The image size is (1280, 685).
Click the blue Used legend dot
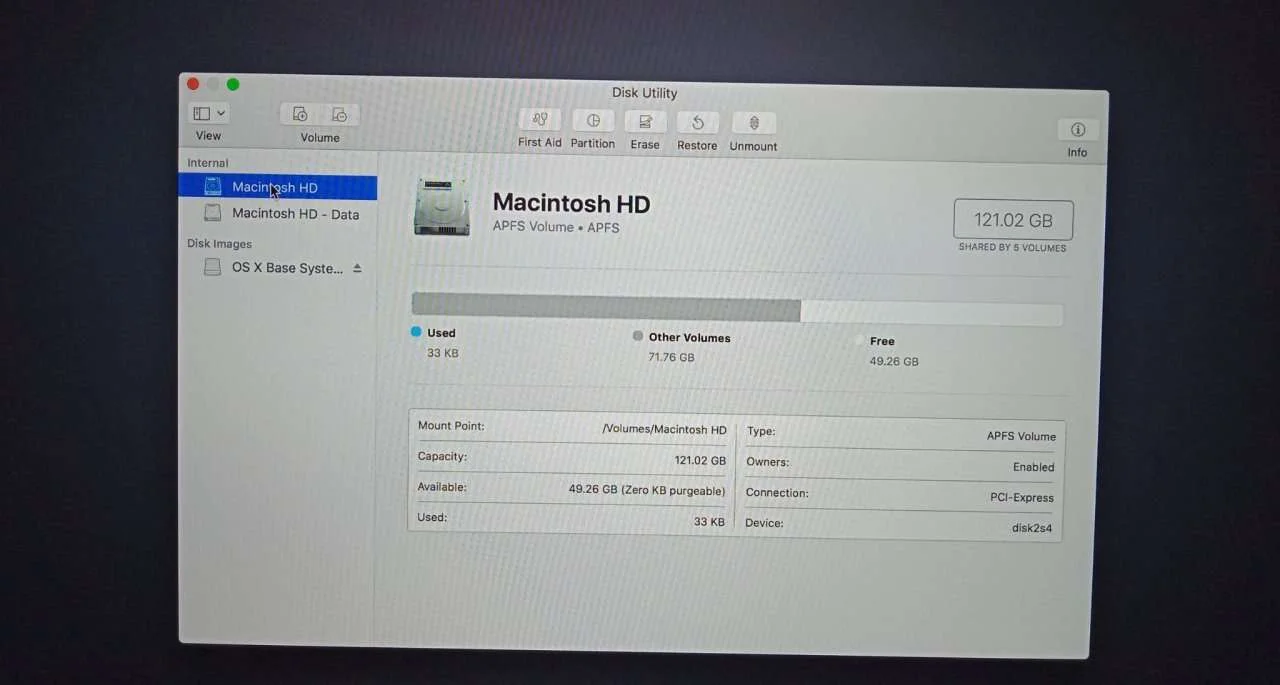pos(416,331)
